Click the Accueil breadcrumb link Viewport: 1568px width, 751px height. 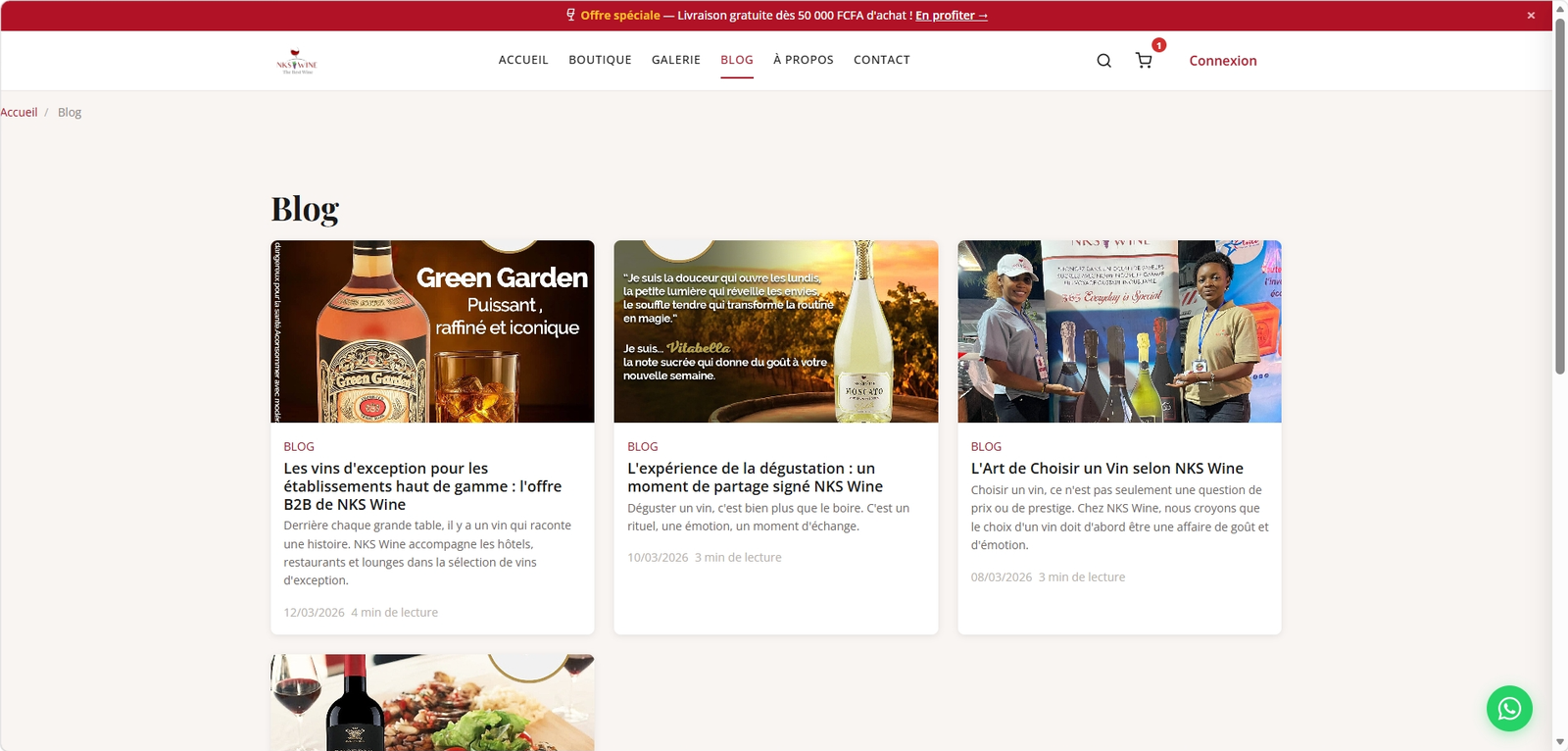[19, 113]
